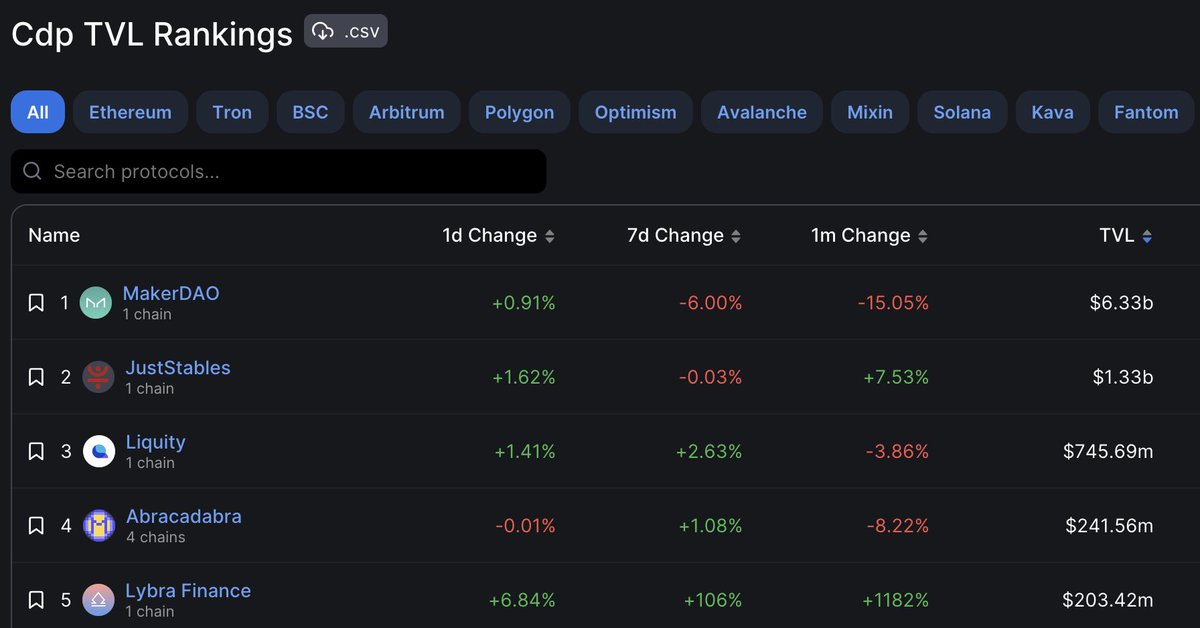This screenshot has height=628, width=1200.
Task: Filter rankings by Ethereum
Action: coord(130,112)
